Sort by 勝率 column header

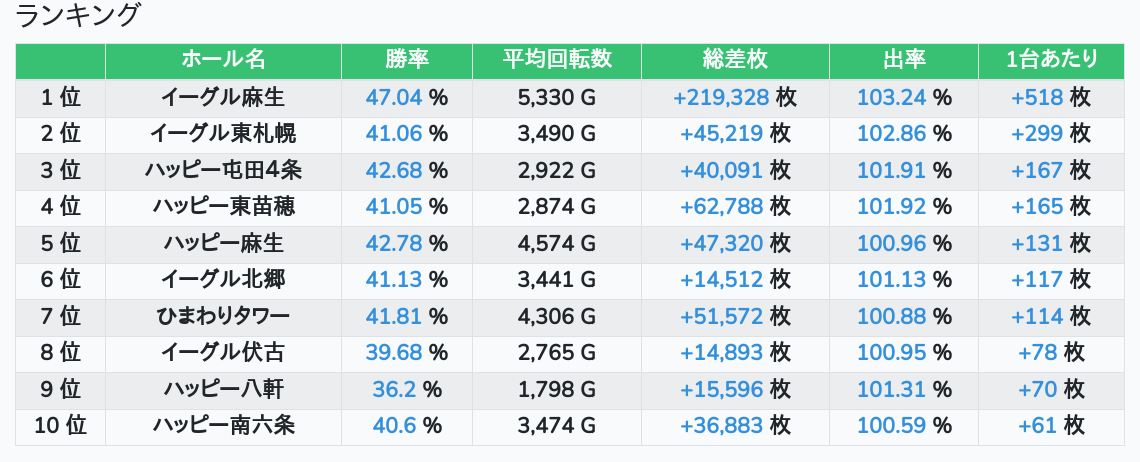coord(406,60)
